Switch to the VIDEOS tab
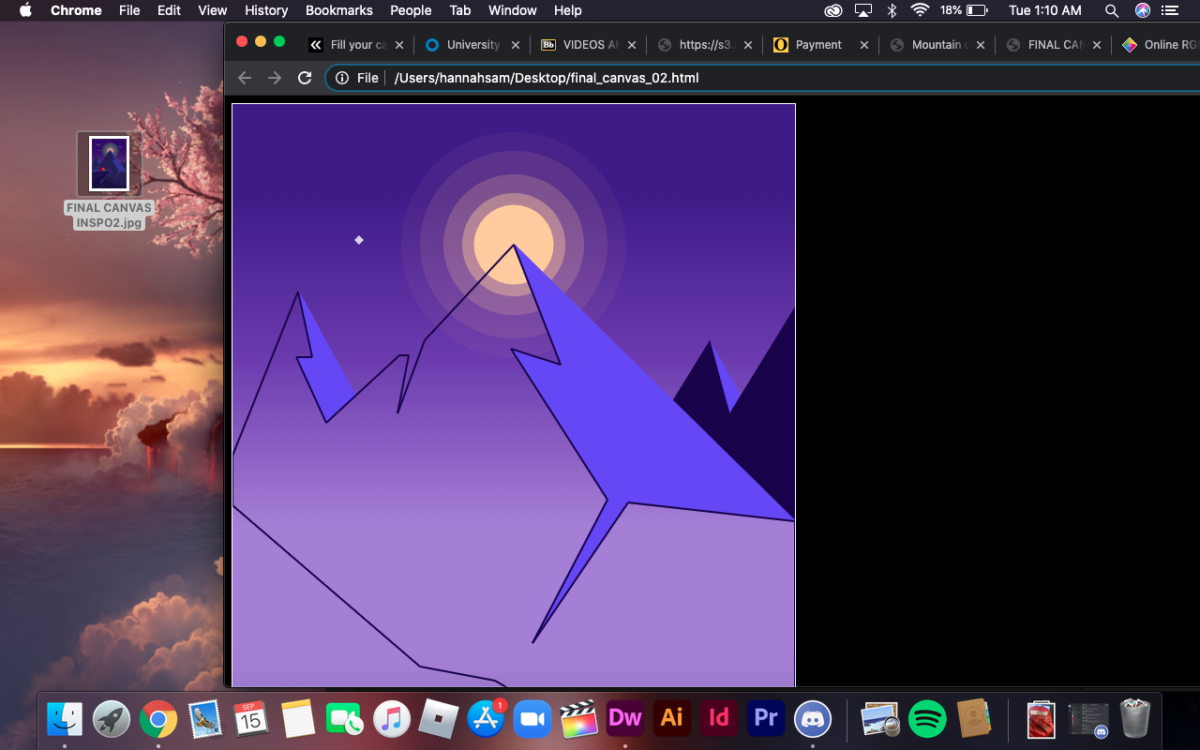Screen dimensions: 1200x750 click(590, 45)
